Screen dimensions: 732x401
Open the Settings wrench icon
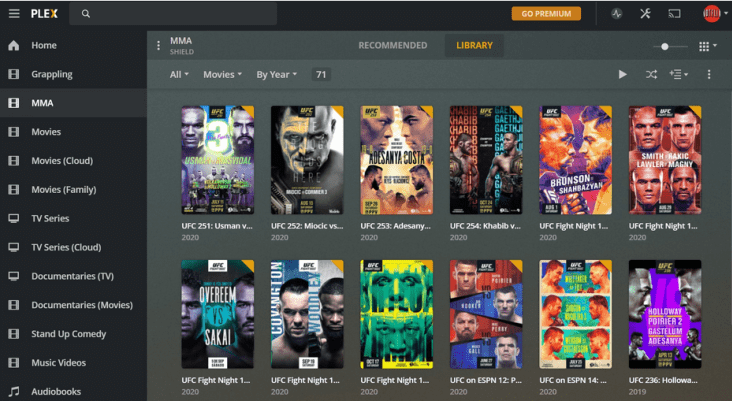(x=645, y=14)
